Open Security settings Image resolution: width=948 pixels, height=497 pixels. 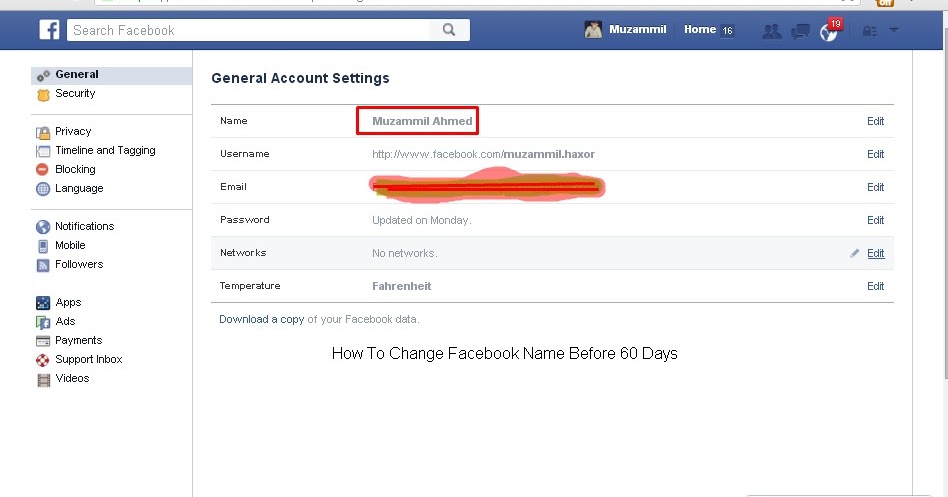75,93
